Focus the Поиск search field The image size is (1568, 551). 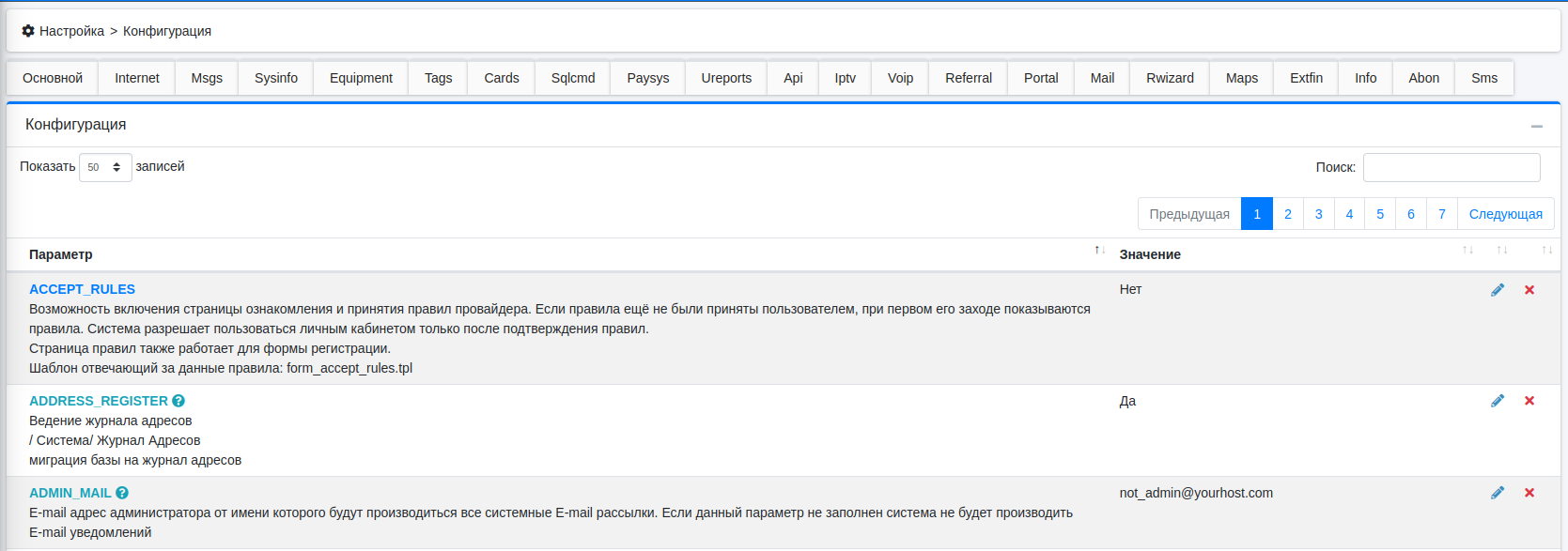coord(1451,167)
